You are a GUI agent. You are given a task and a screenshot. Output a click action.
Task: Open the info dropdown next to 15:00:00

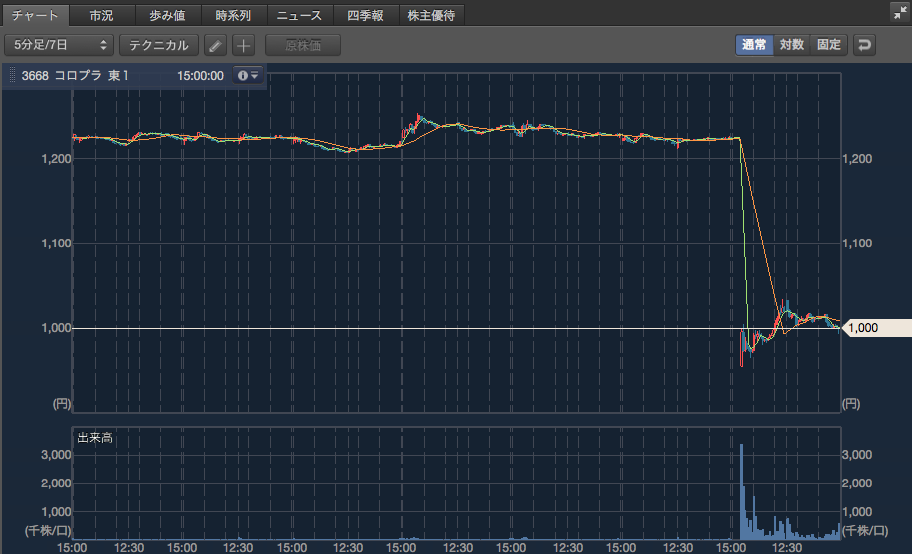[248, 76]
